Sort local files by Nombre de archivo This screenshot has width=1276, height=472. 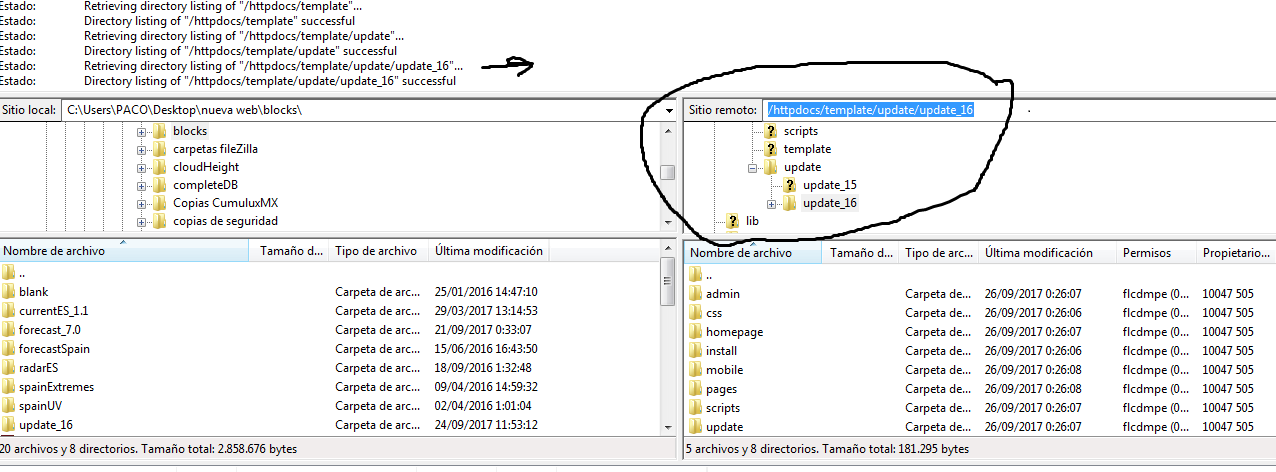[x=124, y=251]
